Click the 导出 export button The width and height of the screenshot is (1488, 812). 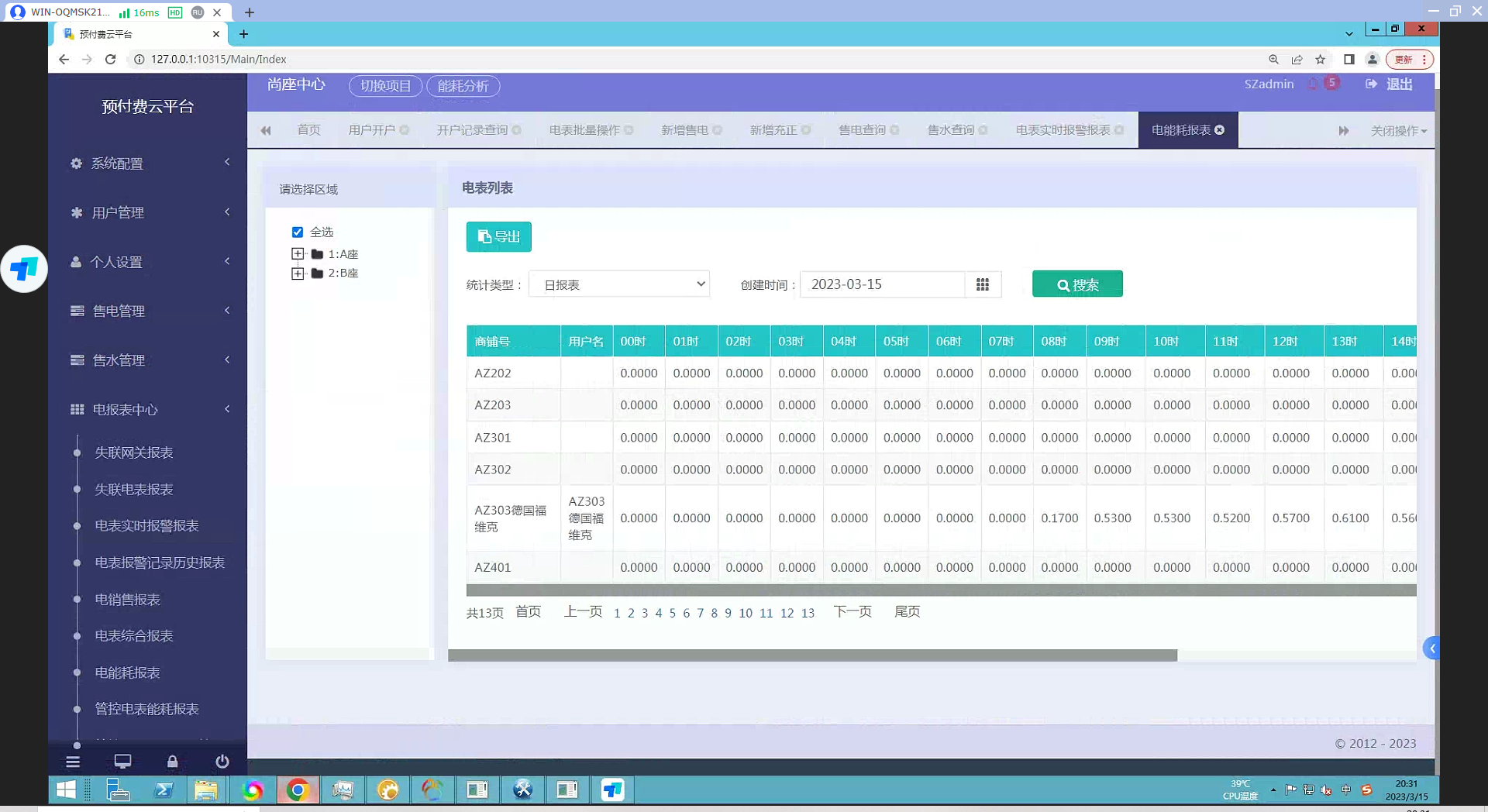click(498, 237)
